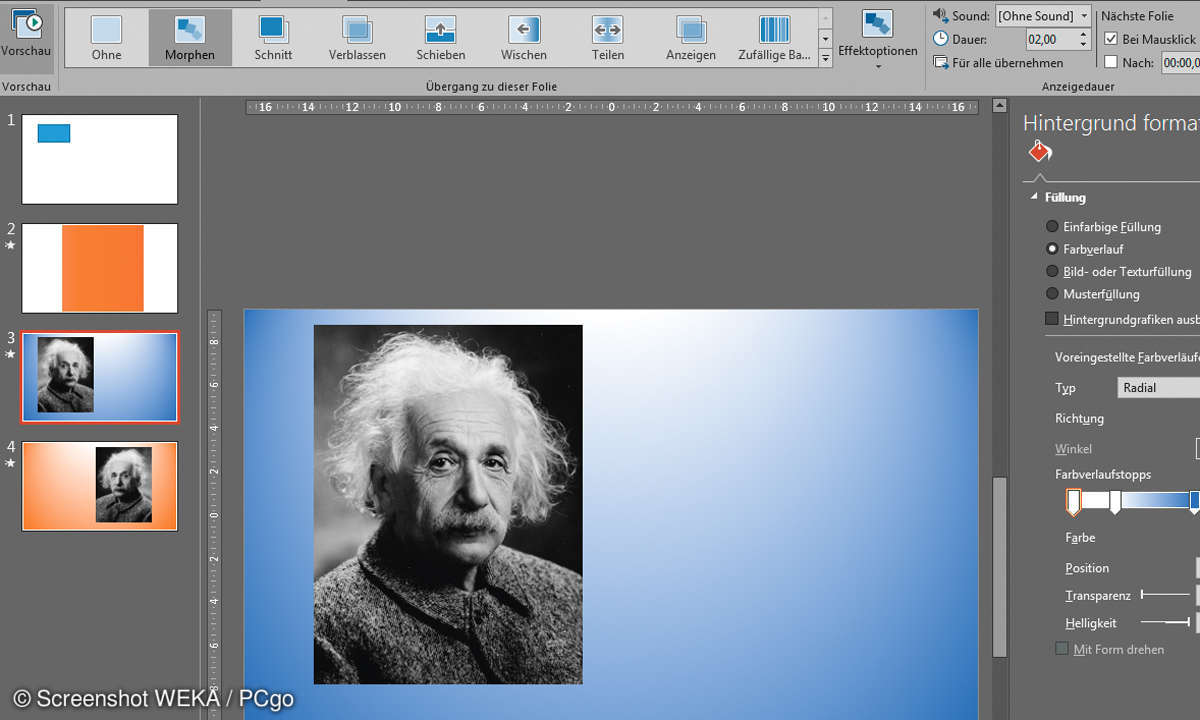Click the Winkel label

[1073, 449]
